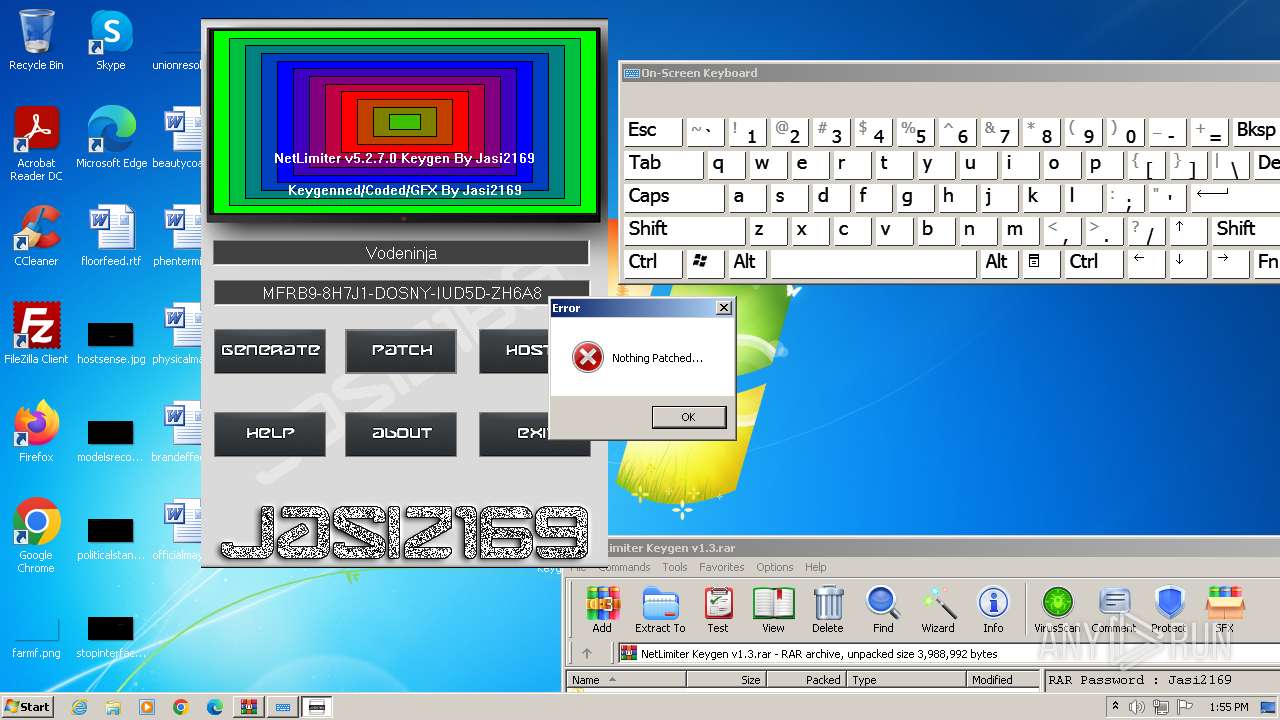Click the Generate button in keygen
Image resolution: width=1280 pixels, height=720 pixels.
point(270,350)
